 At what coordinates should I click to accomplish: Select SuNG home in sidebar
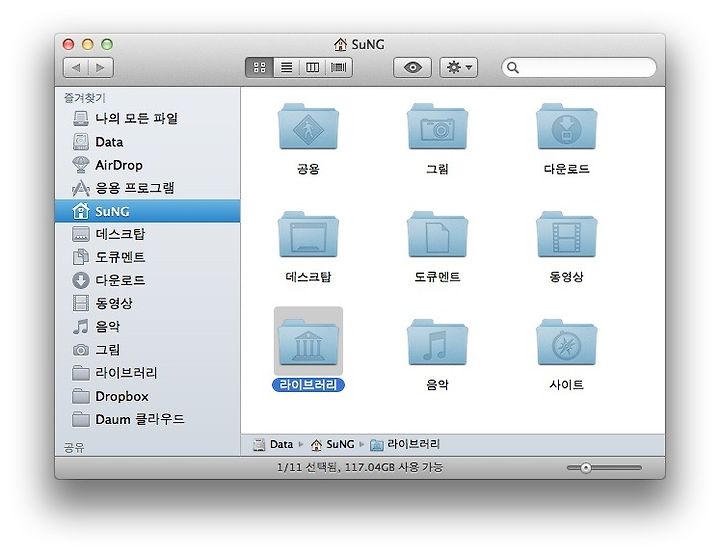[147, 211]
